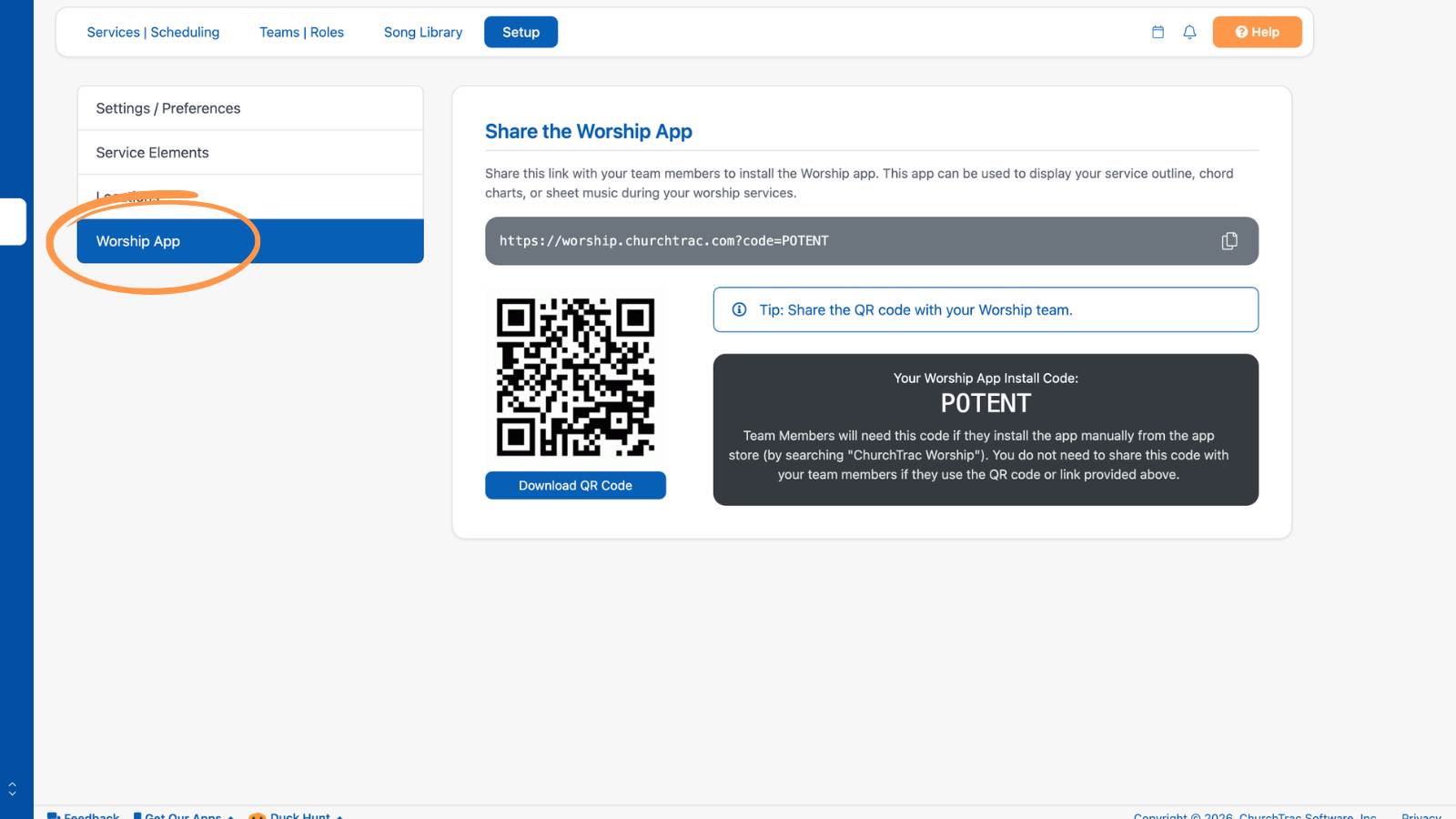Click the Share the Worship App heading

pyautogui.click(x=589, y=131)
